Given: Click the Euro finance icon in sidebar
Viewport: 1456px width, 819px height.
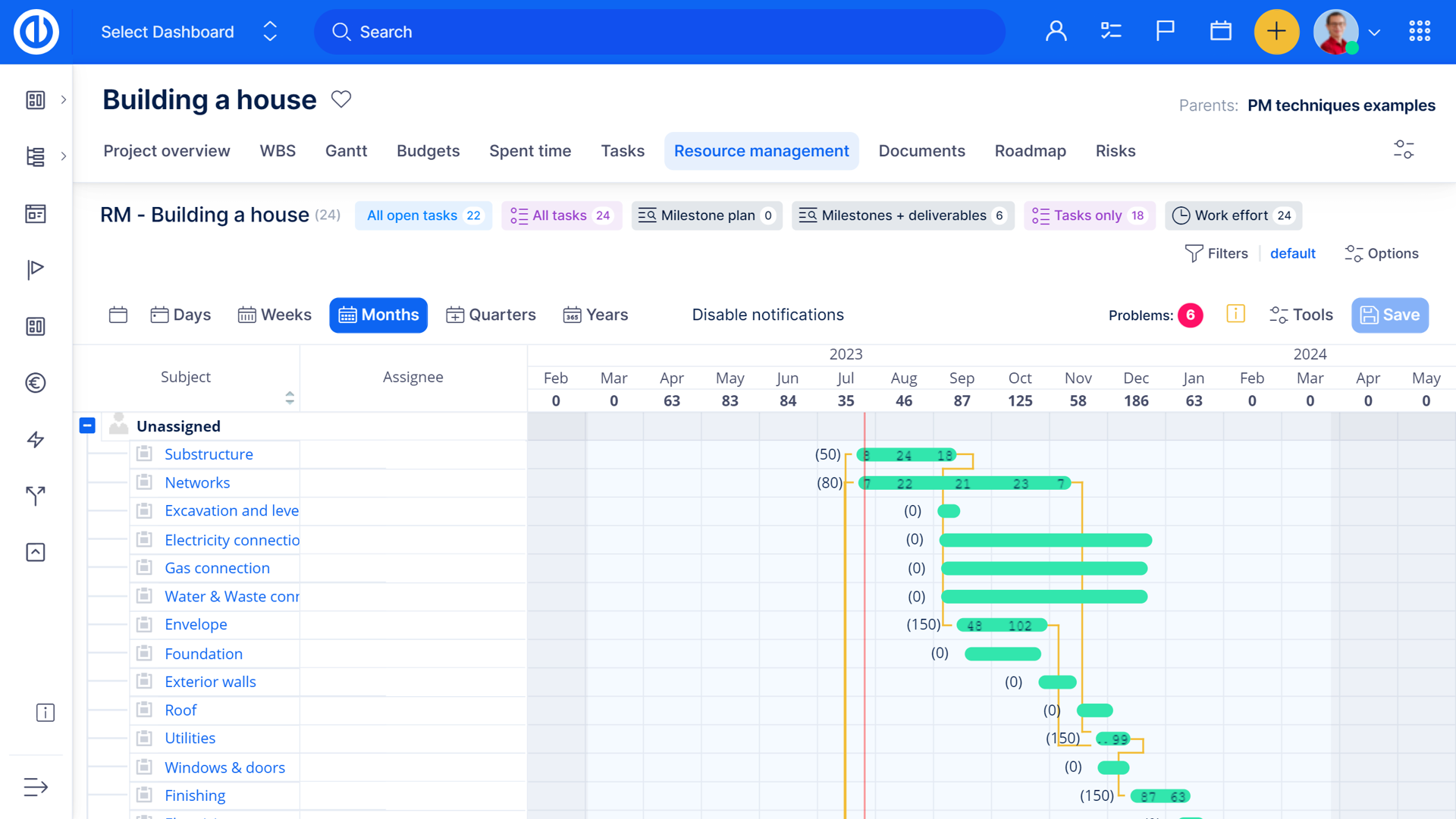Looking at the screenshot, I should (x=35, y=383).
